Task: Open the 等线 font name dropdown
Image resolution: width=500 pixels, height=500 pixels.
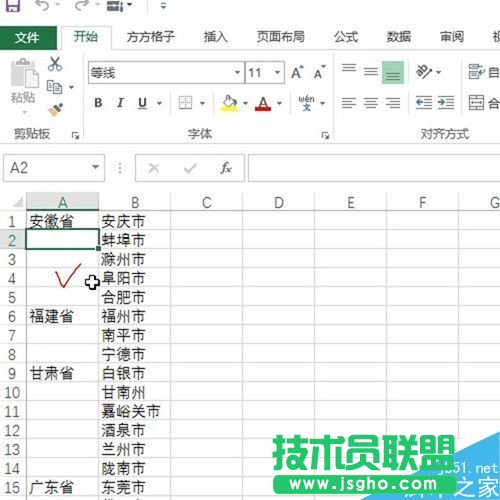Action: [x=237, y=72]
